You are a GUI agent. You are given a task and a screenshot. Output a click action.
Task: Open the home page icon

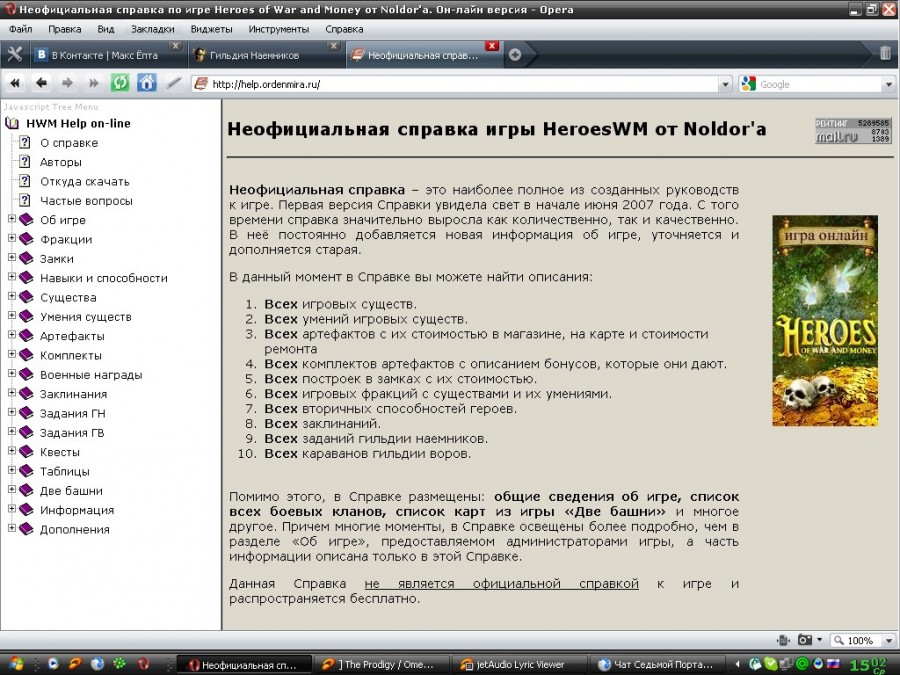pos(146,83)
